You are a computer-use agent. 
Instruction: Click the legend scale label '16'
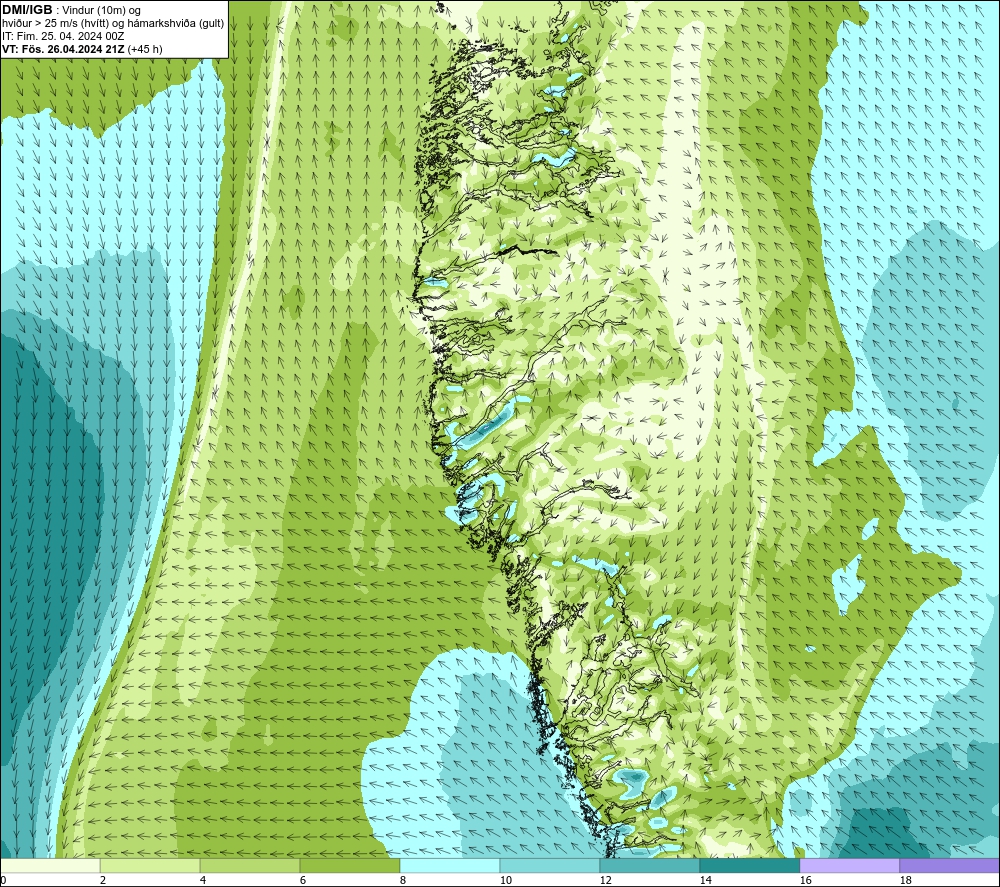coord(805,880)
